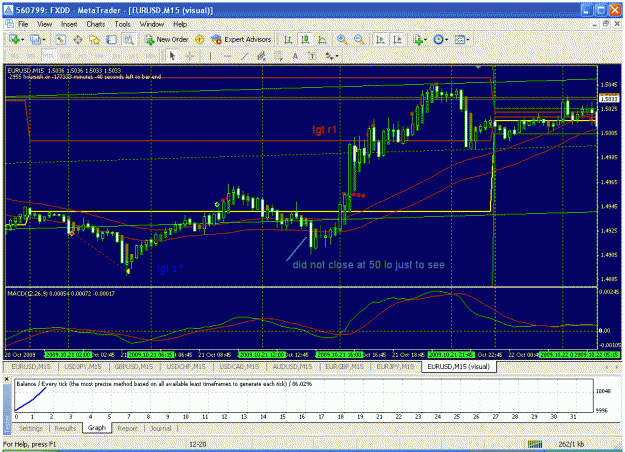Select the Draw Trendline tool
The width and height of the screenshot is (625, 452).
[244, 56]
